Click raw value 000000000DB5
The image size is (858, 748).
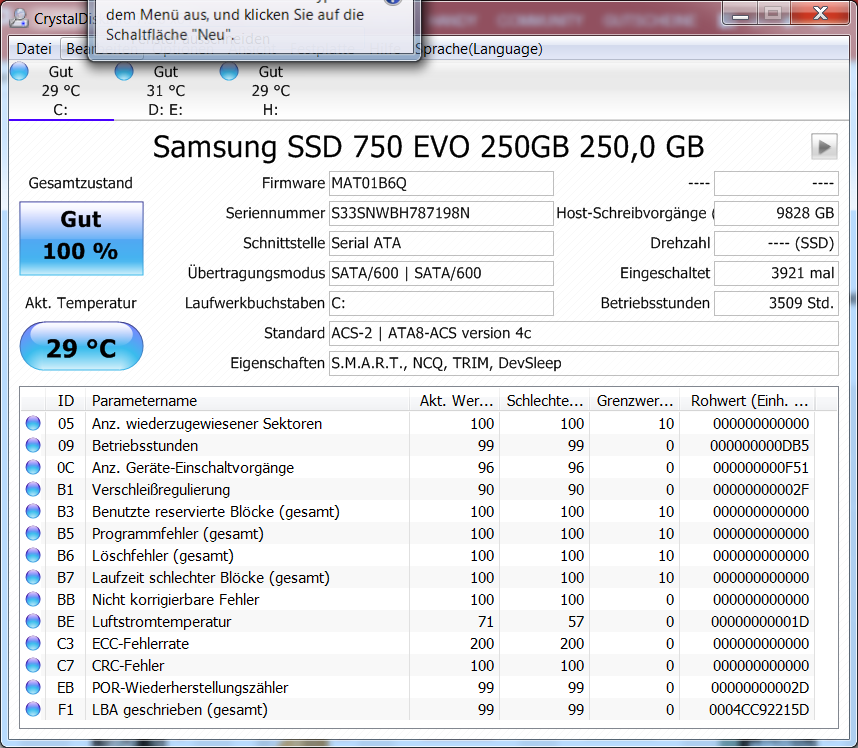(760, 445)
